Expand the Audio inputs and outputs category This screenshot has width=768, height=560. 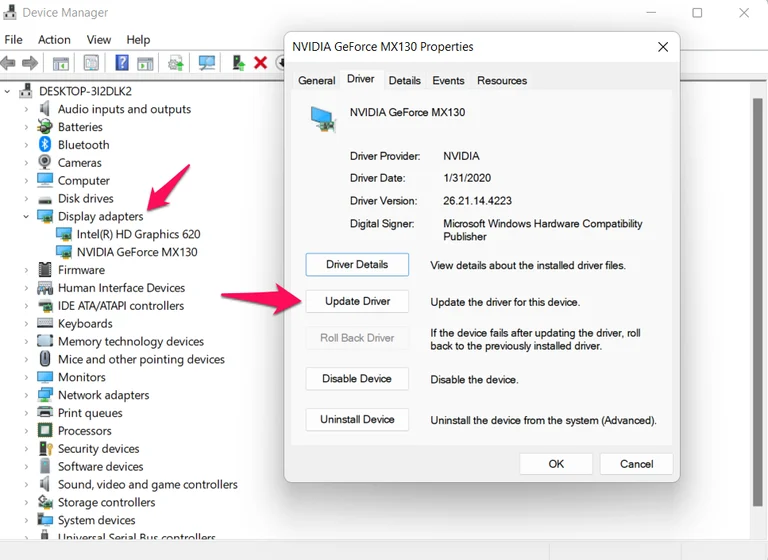(x=26, y=109)
